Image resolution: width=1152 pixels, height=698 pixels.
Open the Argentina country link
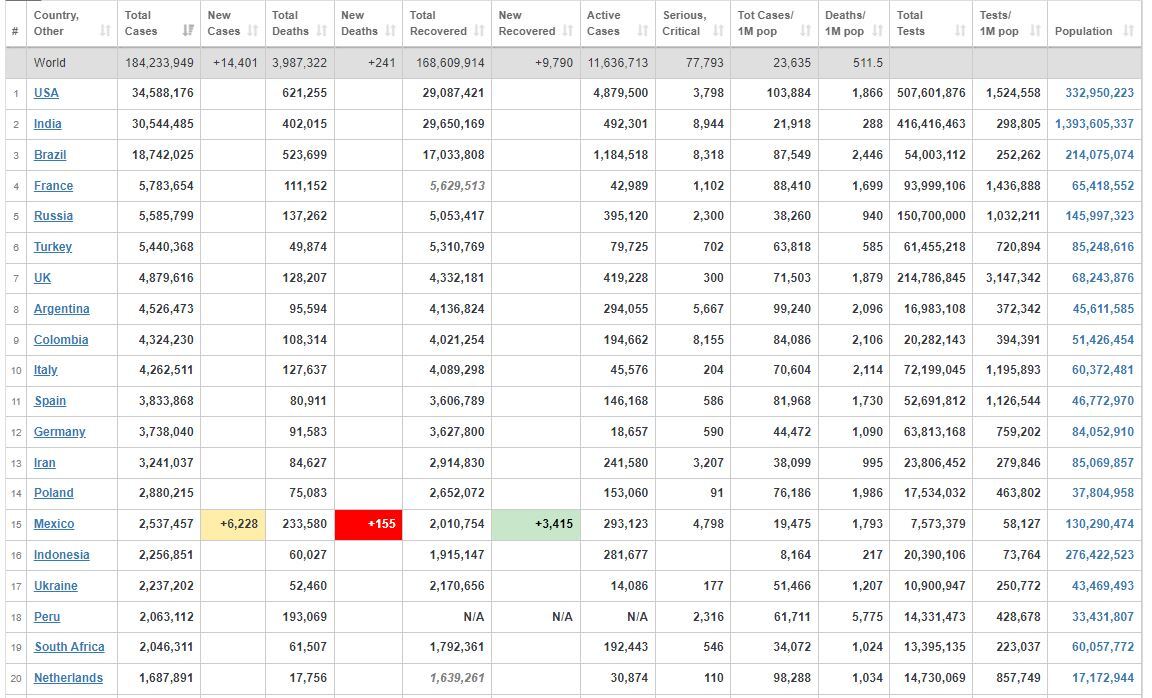click(62, 309)
